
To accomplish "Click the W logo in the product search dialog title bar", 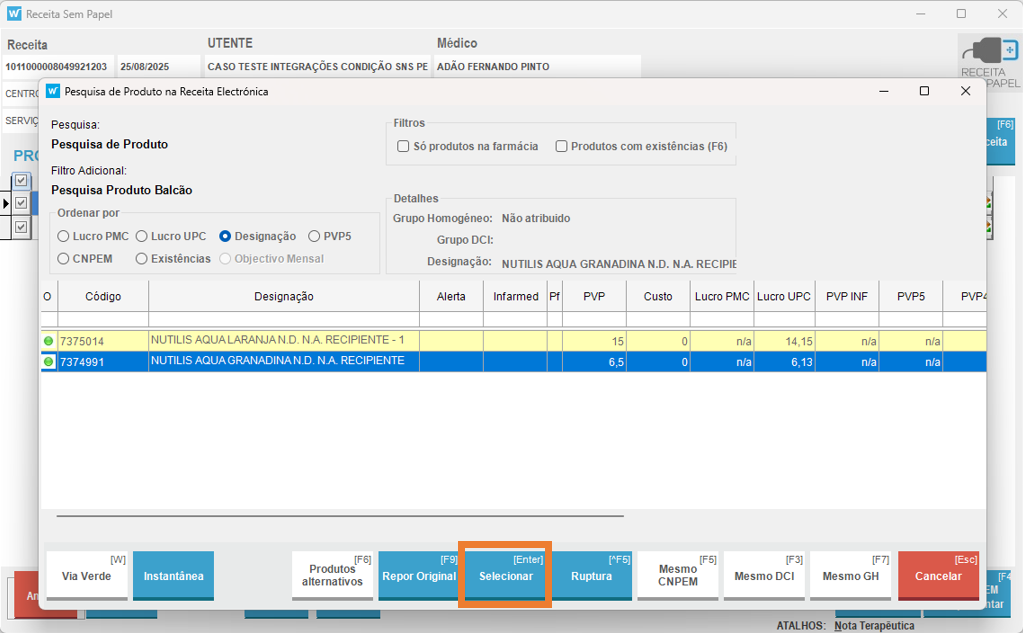I will (53, 91).
